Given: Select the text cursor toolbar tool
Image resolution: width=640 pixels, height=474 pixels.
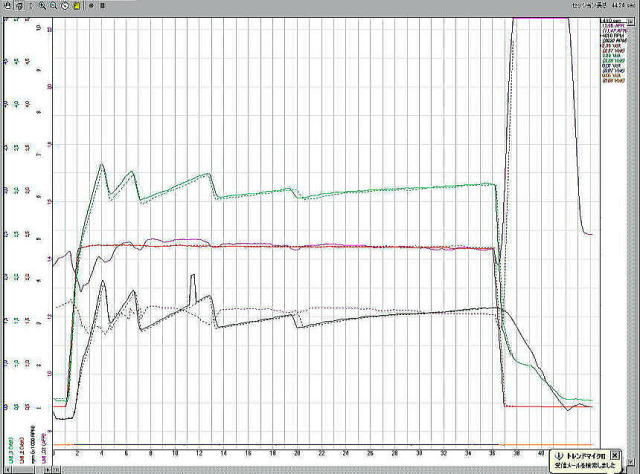Looking at the screenshot, I should (31, 6).
